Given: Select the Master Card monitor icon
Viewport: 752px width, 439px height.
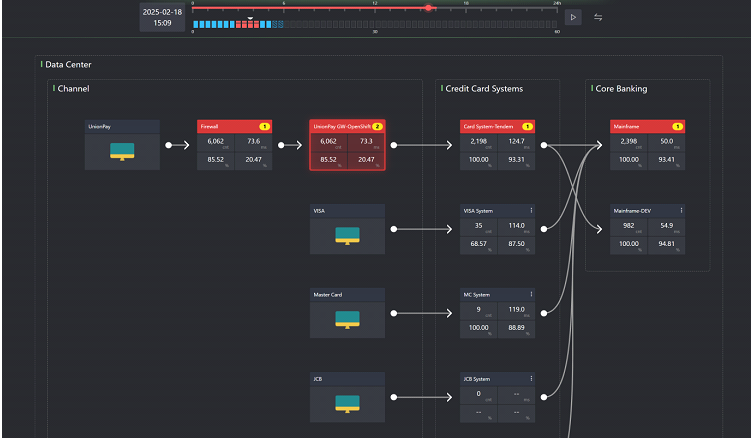Looking at the screenshot, I should 347,319.
